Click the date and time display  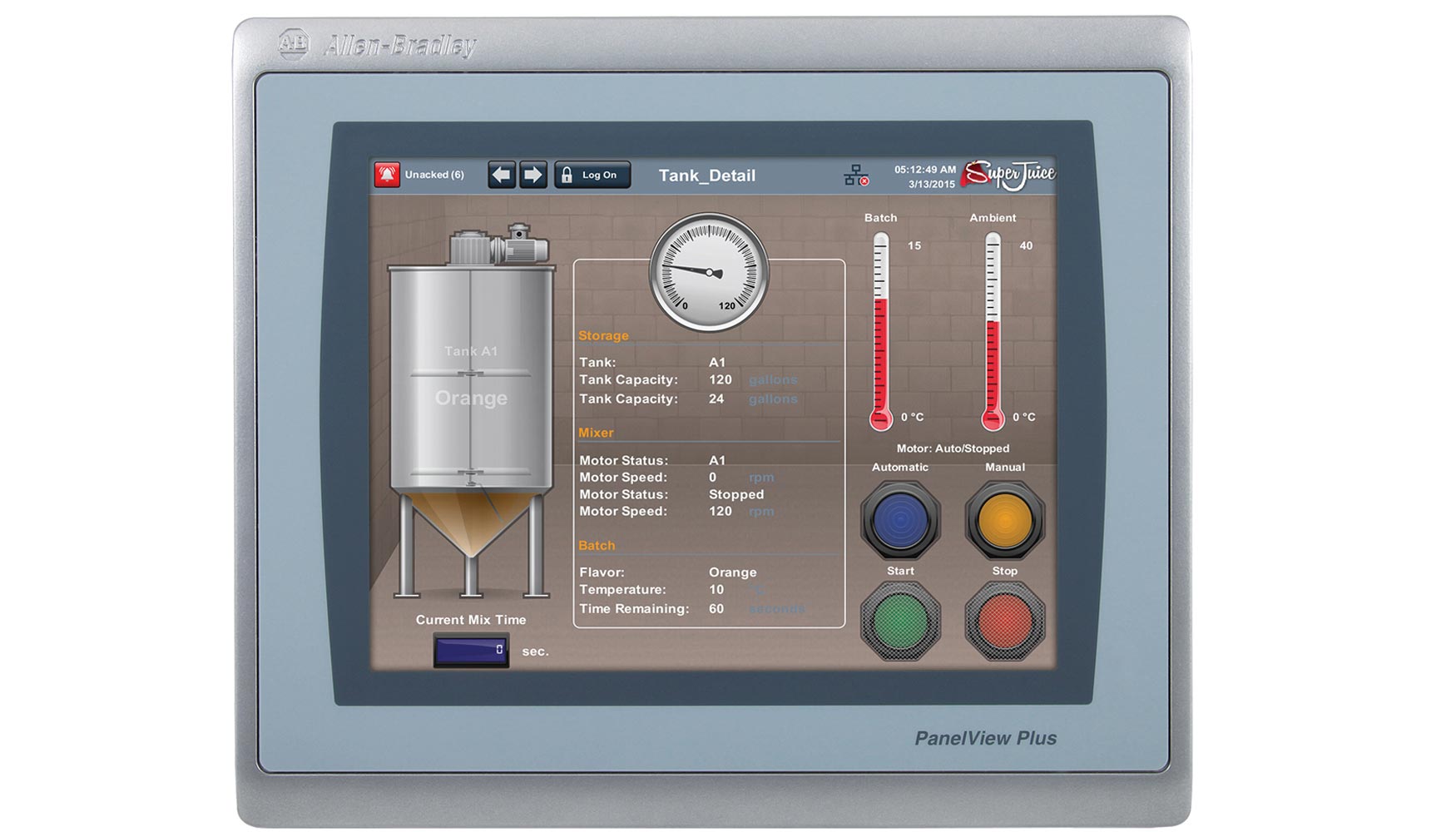(925, 176)
